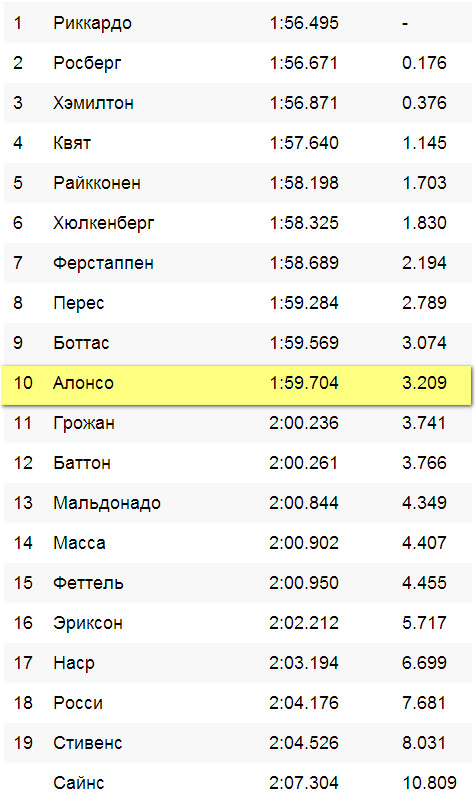Click Наср gap value 6.699
The height and width of the screenshot is (809, 475).
[424, 662]
